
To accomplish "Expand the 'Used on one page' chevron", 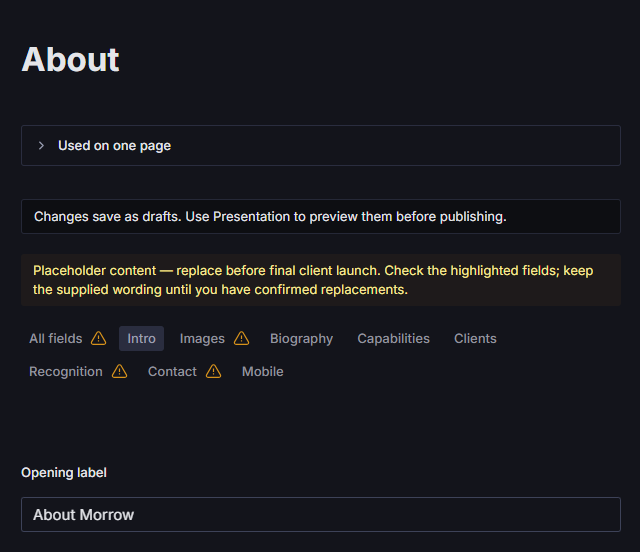I will tap(41, 146).
